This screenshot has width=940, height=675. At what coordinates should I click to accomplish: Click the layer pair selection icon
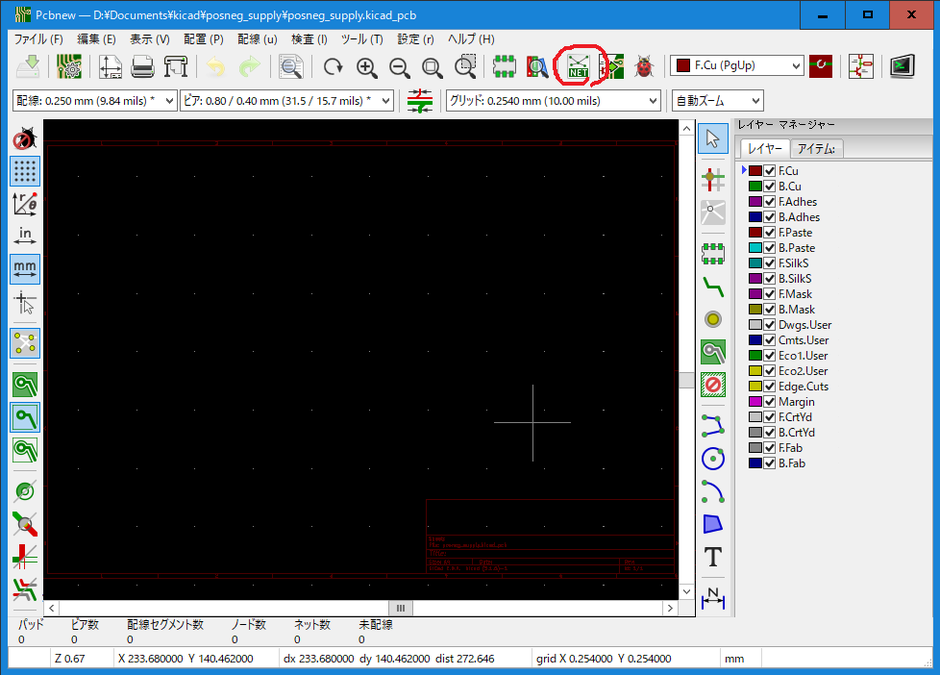pos(821,66)
